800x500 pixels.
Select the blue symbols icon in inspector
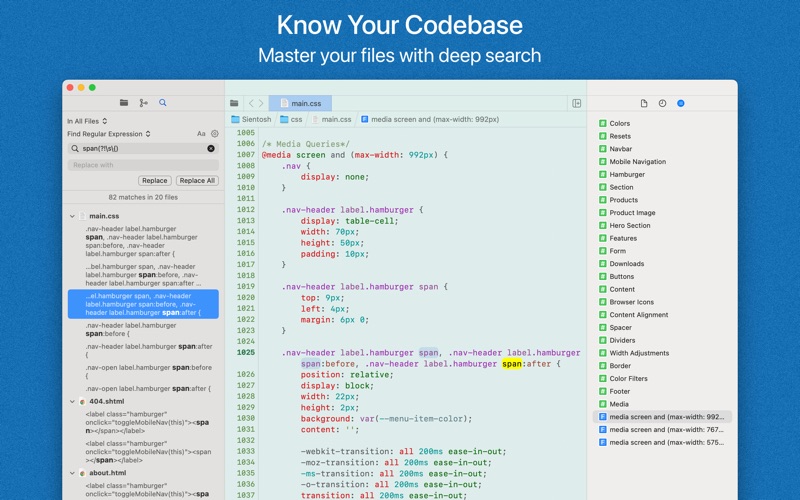click(681, 104)
